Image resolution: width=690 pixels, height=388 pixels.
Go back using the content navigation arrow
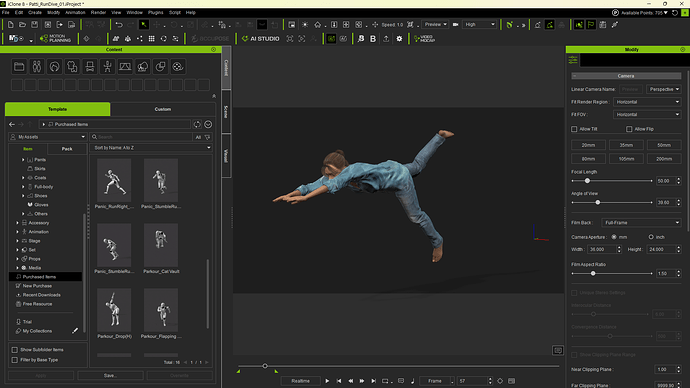(x=12, y=124)
